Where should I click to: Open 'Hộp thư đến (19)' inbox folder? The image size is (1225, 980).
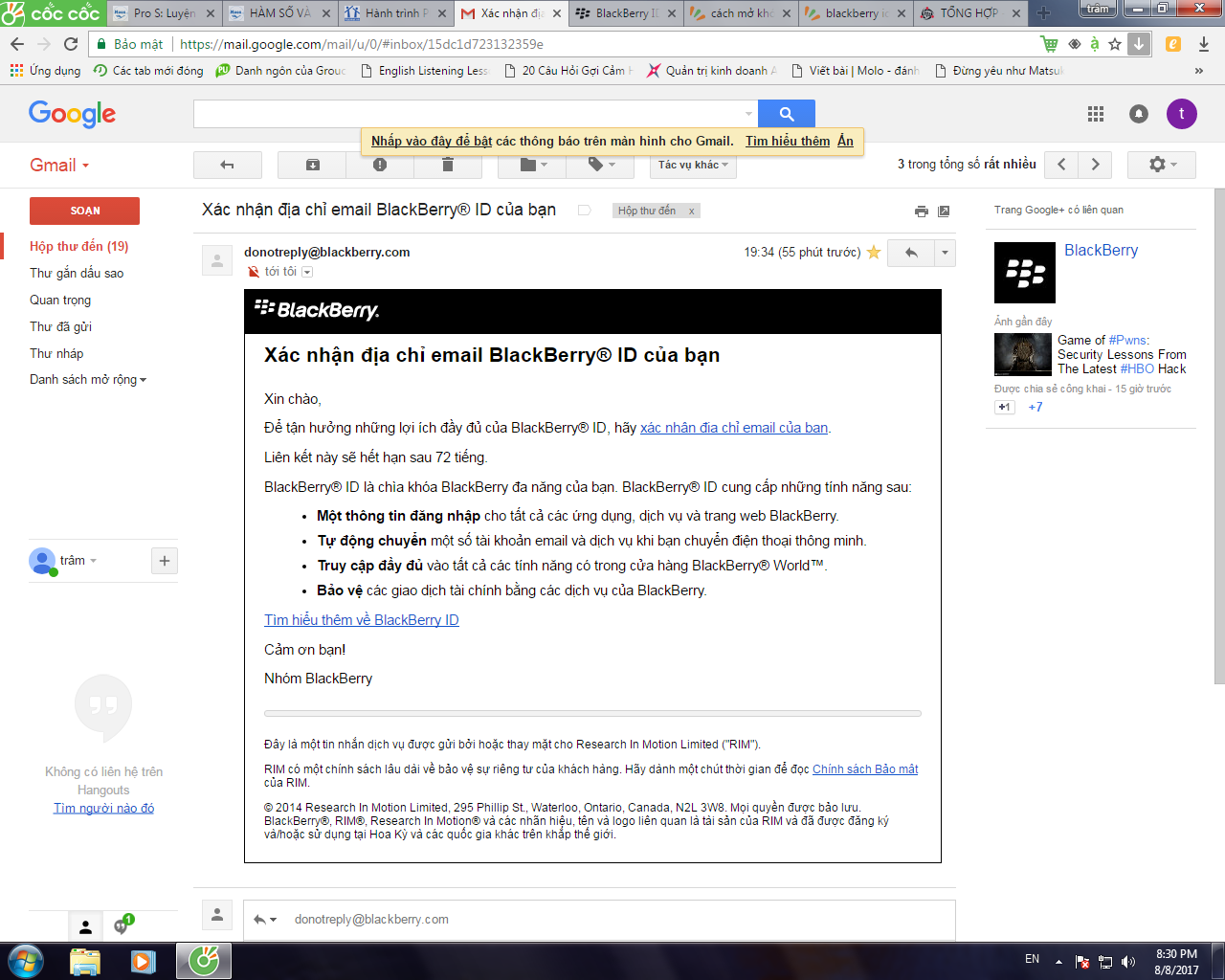tap(78, 246)
